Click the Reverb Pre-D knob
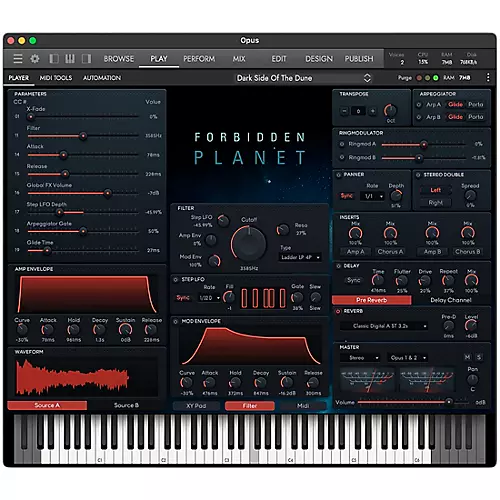Image resolution: width=500 pixels, height=500 pixels. [x=449, y=326]
